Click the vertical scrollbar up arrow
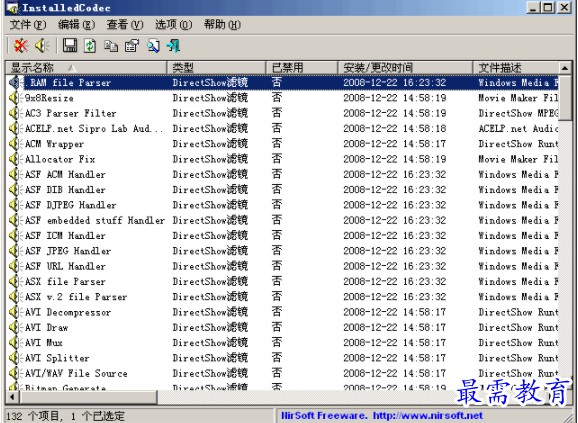Viewport: 578px width, 423px height. pos(565,68)
